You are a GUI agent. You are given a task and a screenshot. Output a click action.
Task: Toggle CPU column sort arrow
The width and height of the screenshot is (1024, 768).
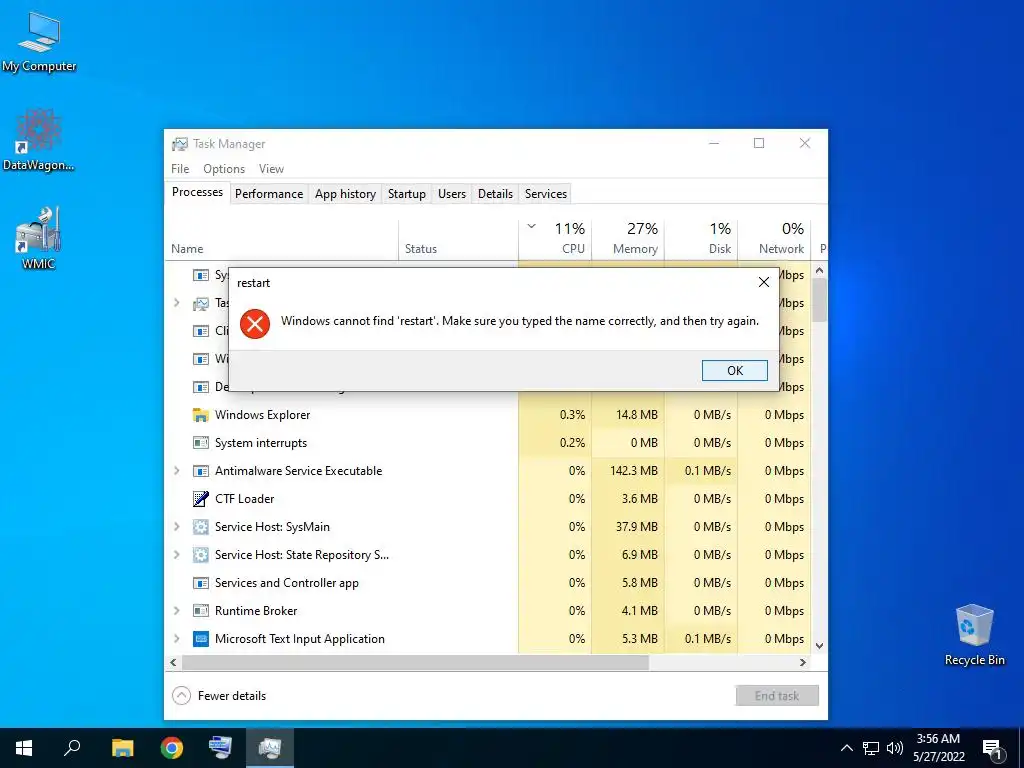pyautogui.click(x=532, y=227)
